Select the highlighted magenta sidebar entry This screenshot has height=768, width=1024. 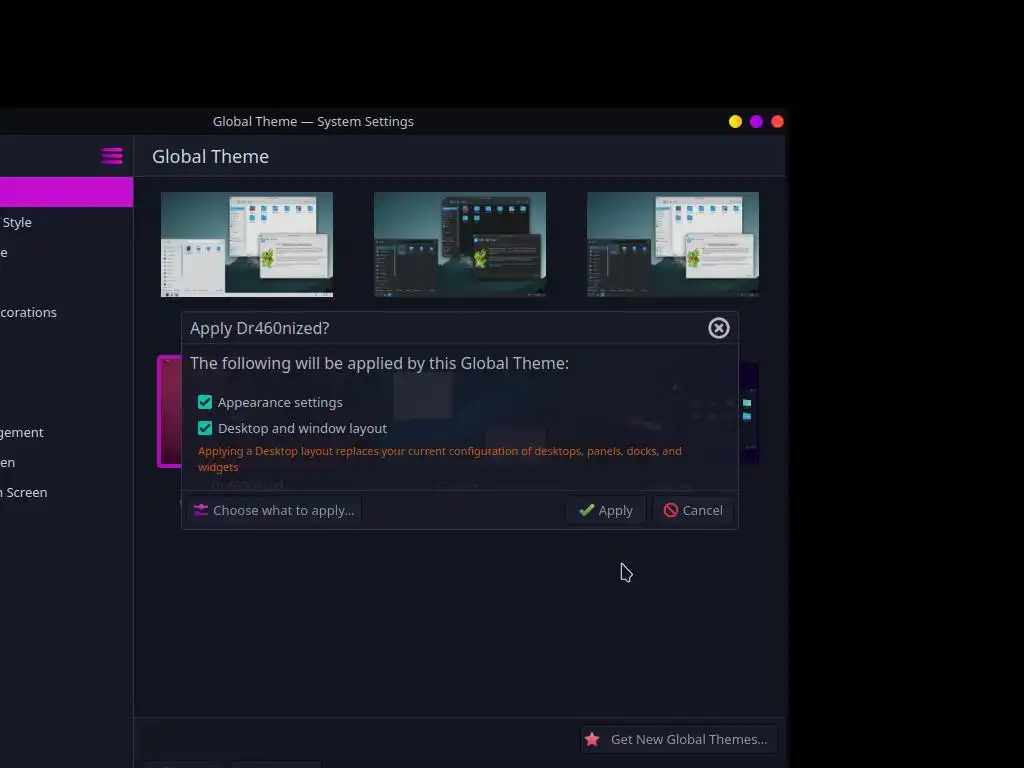(67, 192)
